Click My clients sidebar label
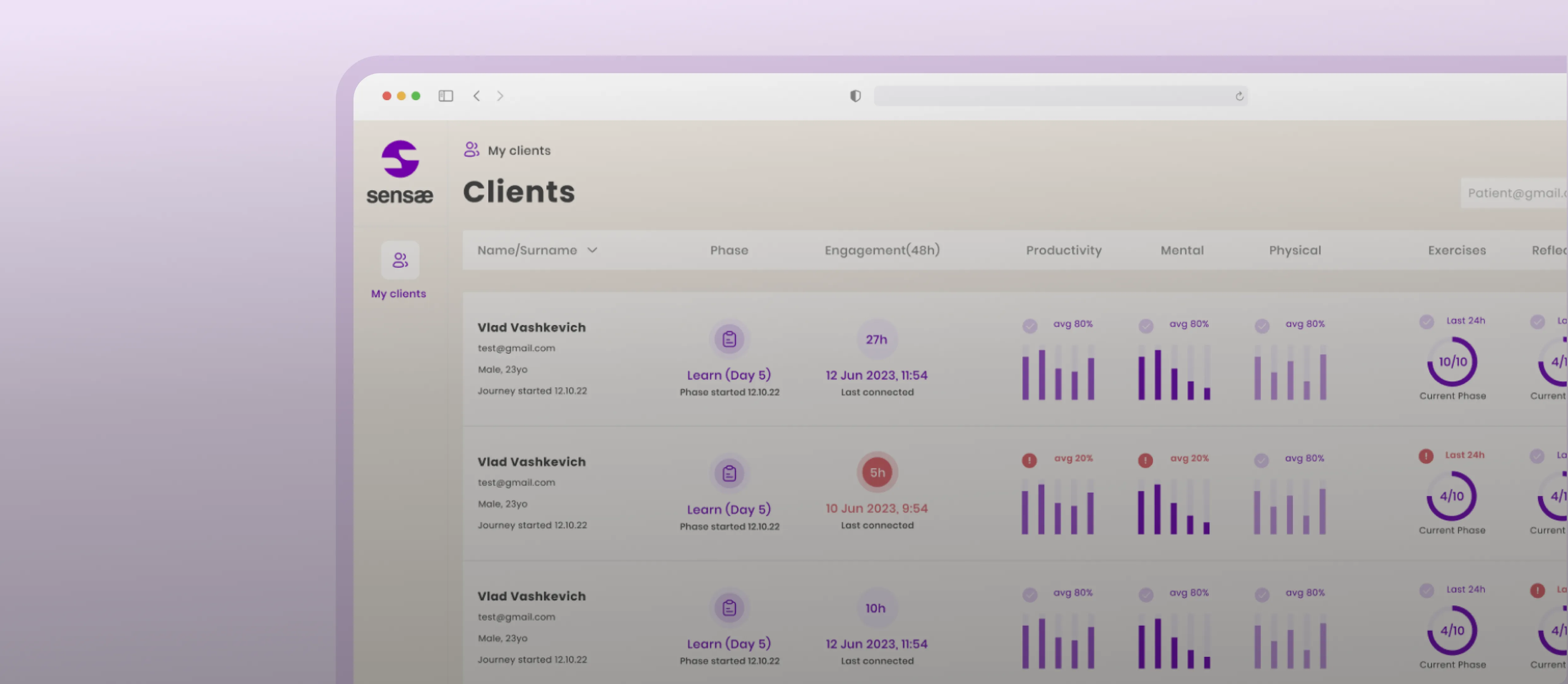 tap(399, 294)
